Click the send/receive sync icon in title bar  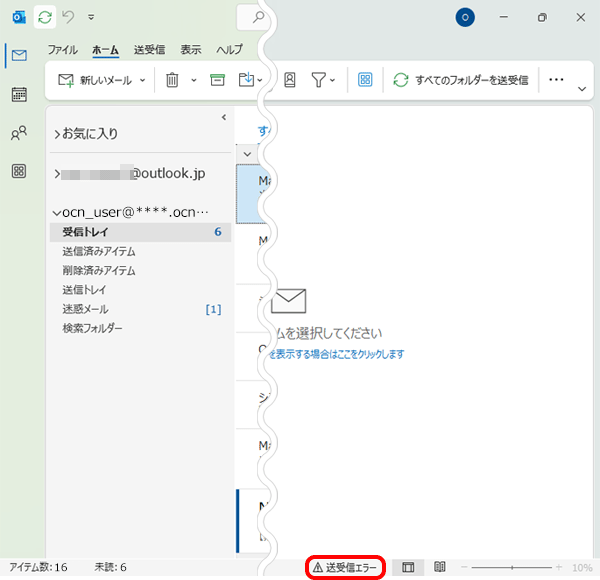44,17
